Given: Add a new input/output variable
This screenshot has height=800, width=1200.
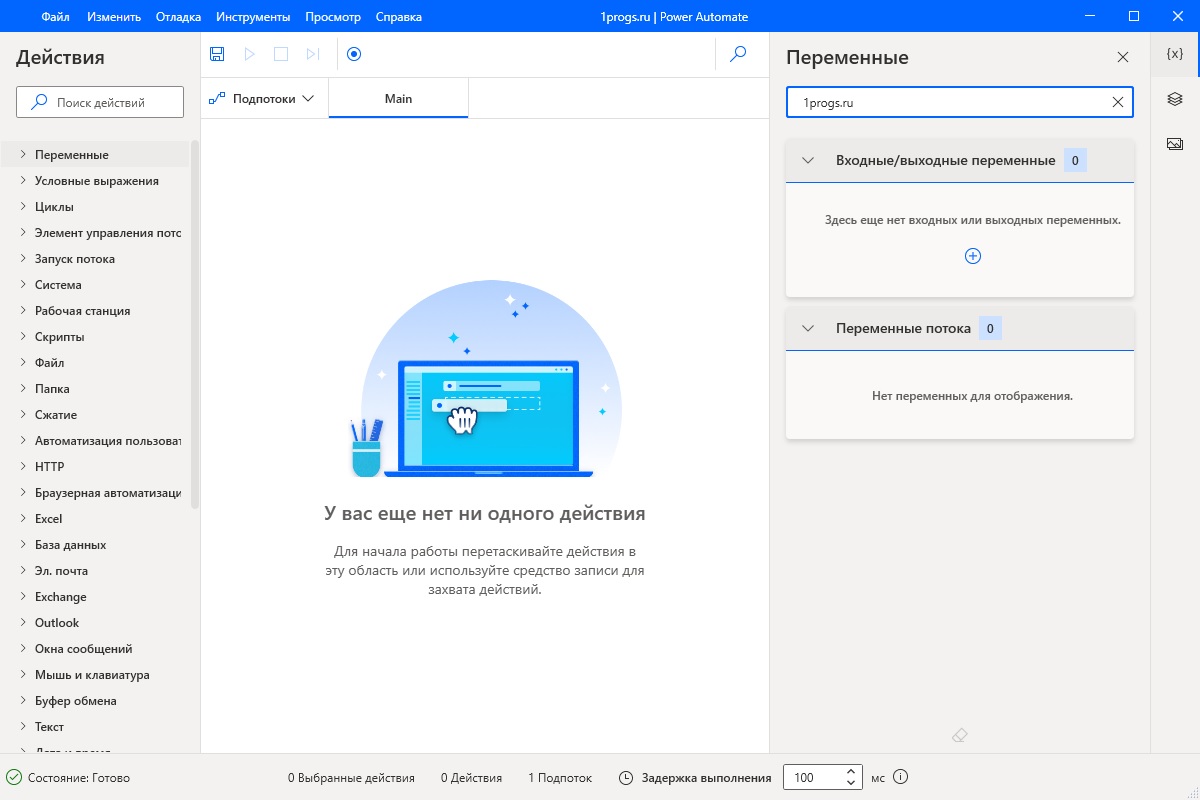Looking at the screenshot, I should [x=972, y=256].
